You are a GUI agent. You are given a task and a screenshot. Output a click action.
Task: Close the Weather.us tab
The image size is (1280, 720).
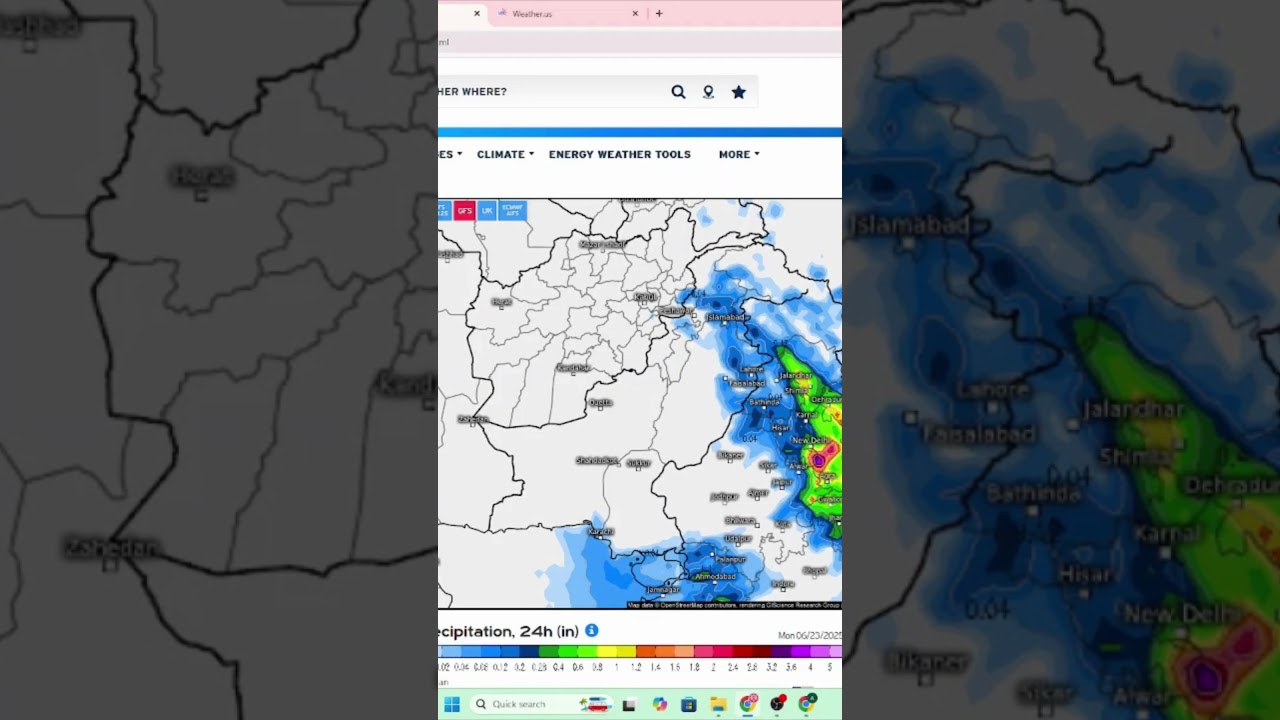pyautogui.click(x=635, y=14)
